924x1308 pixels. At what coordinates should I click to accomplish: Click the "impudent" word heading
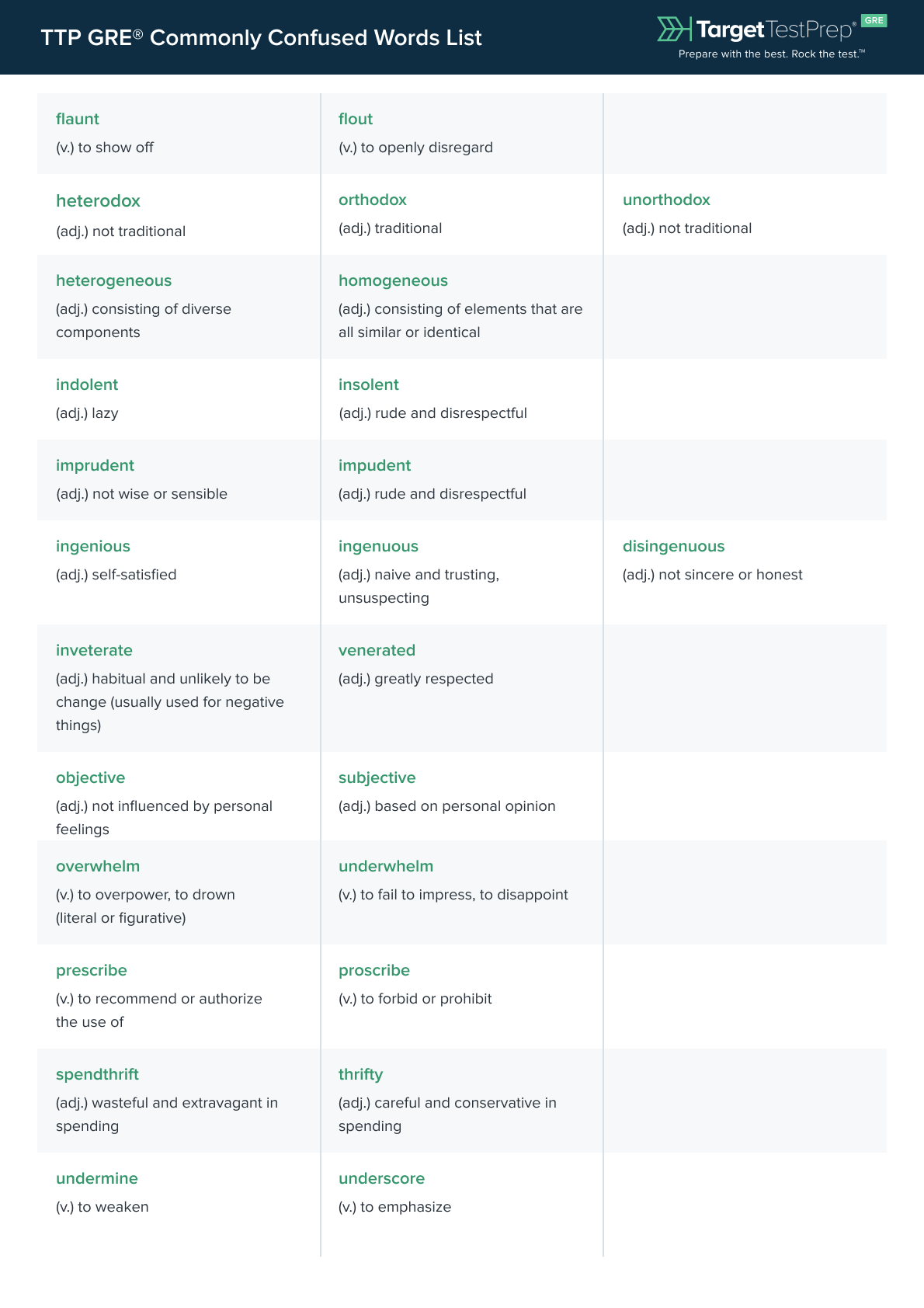[374, 465]
